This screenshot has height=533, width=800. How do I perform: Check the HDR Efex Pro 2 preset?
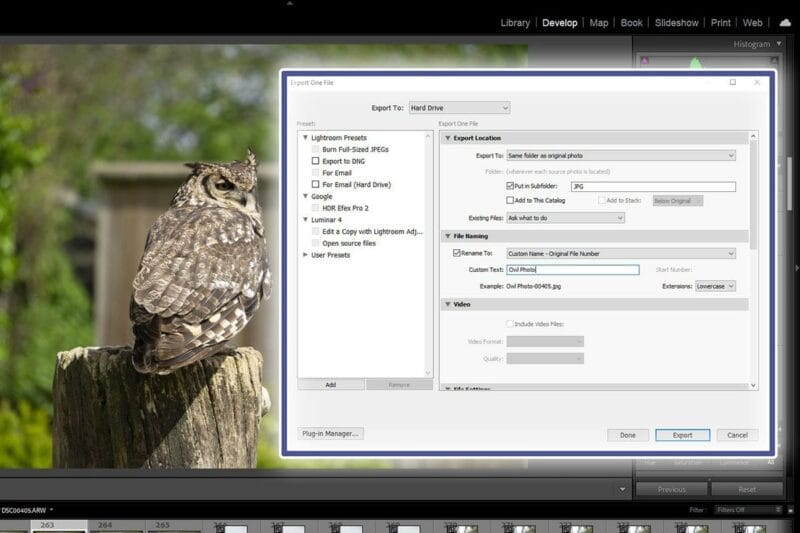point(315,208)
